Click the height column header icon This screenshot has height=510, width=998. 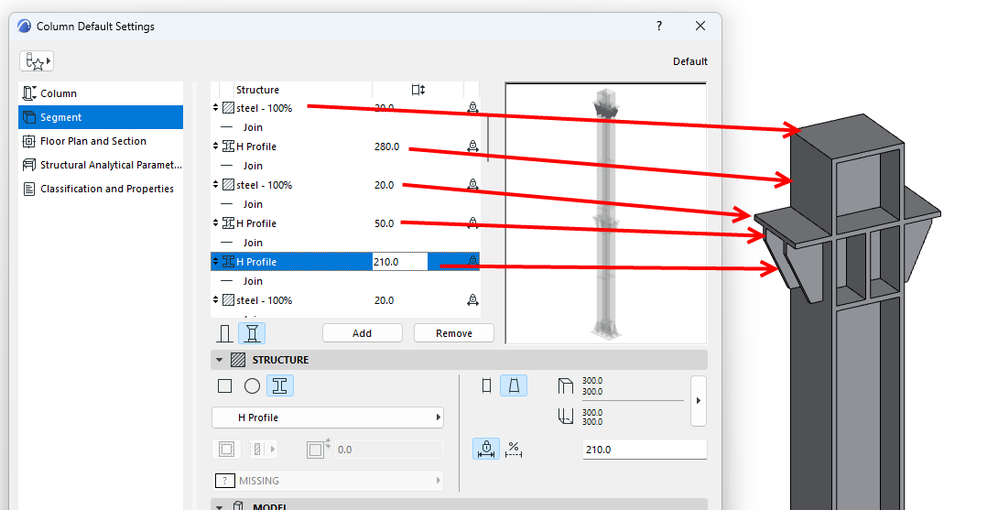point(418,90)
